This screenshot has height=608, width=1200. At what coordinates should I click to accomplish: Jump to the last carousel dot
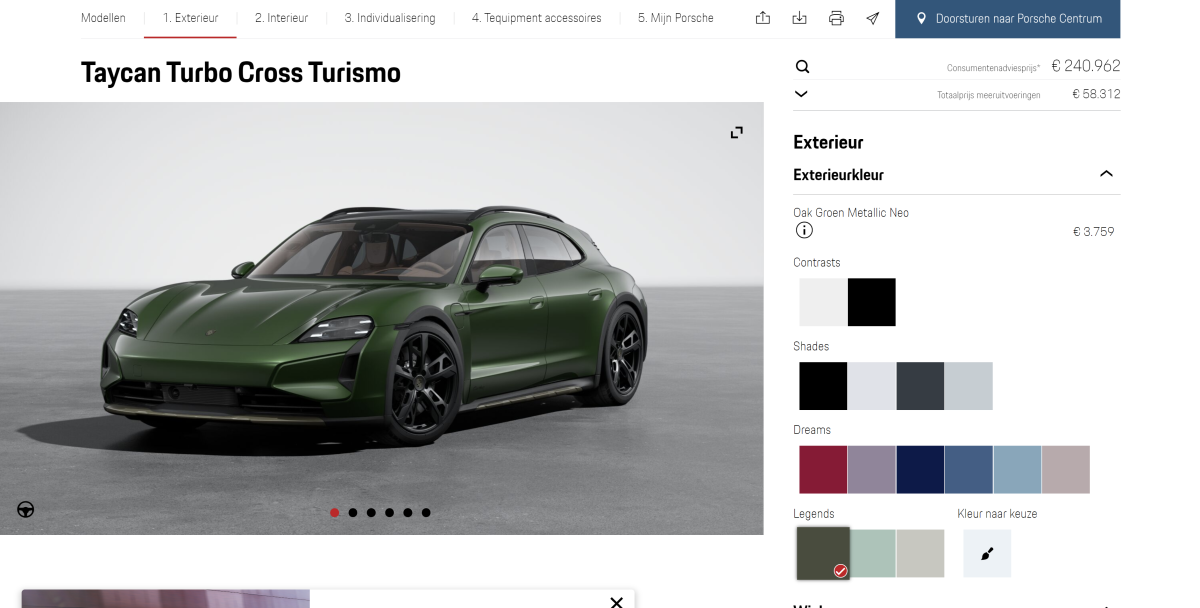426,513
